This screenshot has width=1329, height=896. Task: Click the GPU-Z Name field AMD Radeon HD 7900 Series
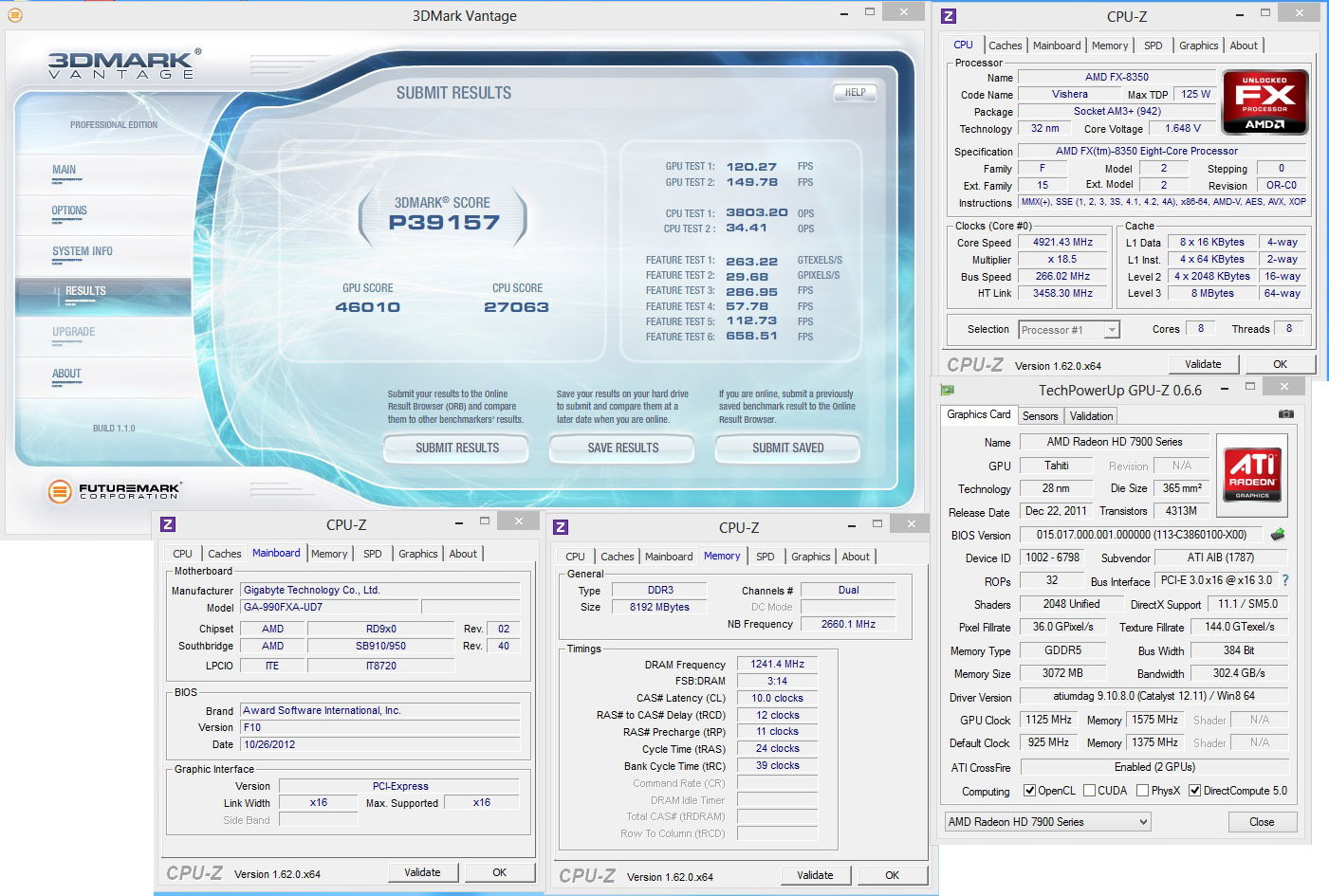coord(1115,442)
